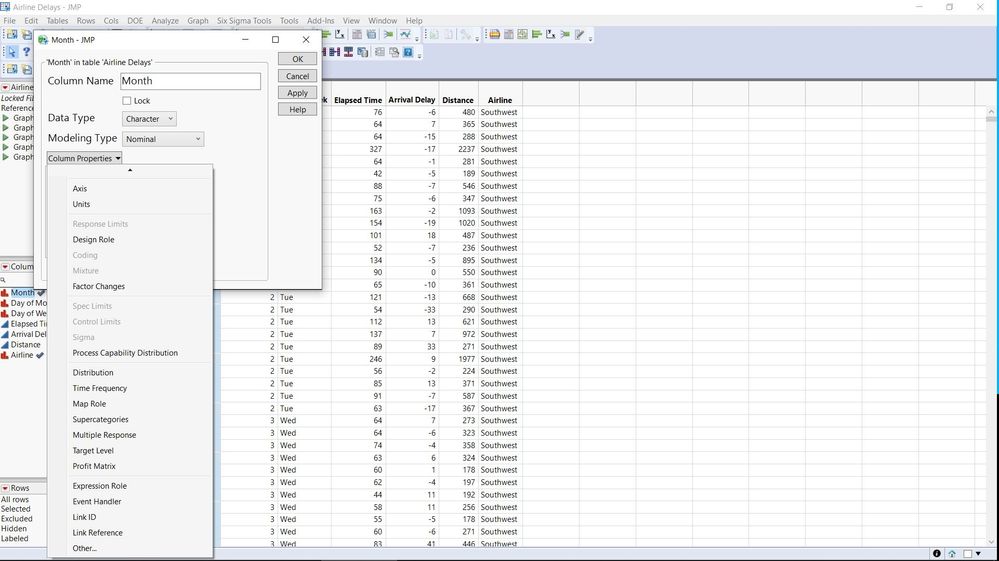Click the up arrow status bar icon
The height and width of the screenshot is (561, 999).
coord(952,554)
